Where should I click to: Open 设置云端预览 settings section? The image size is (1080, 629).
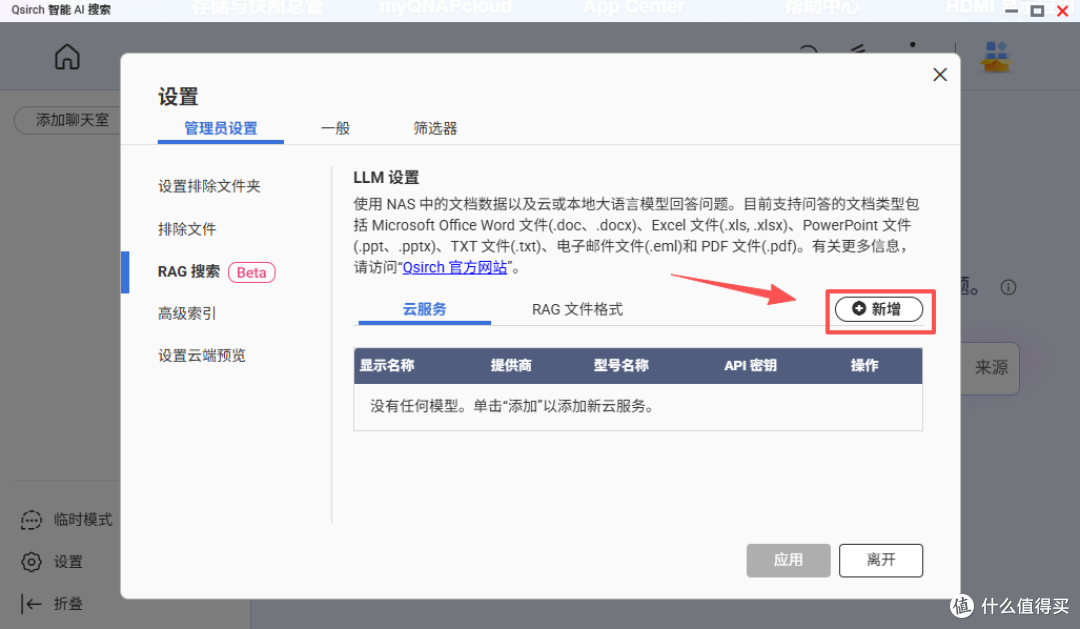(x=202, y=355)
